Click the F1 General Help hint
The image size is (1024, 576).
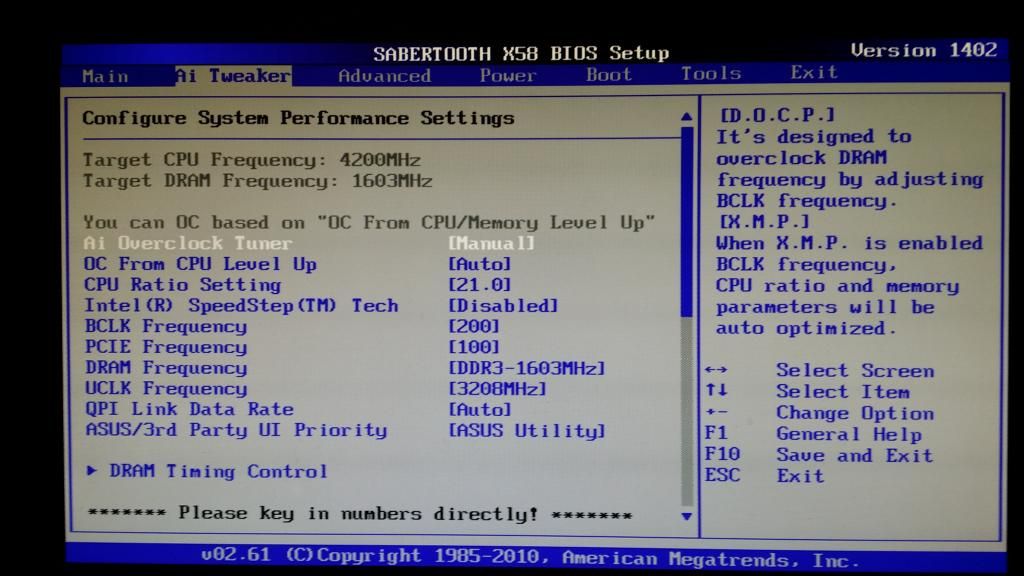pos(813,434)
